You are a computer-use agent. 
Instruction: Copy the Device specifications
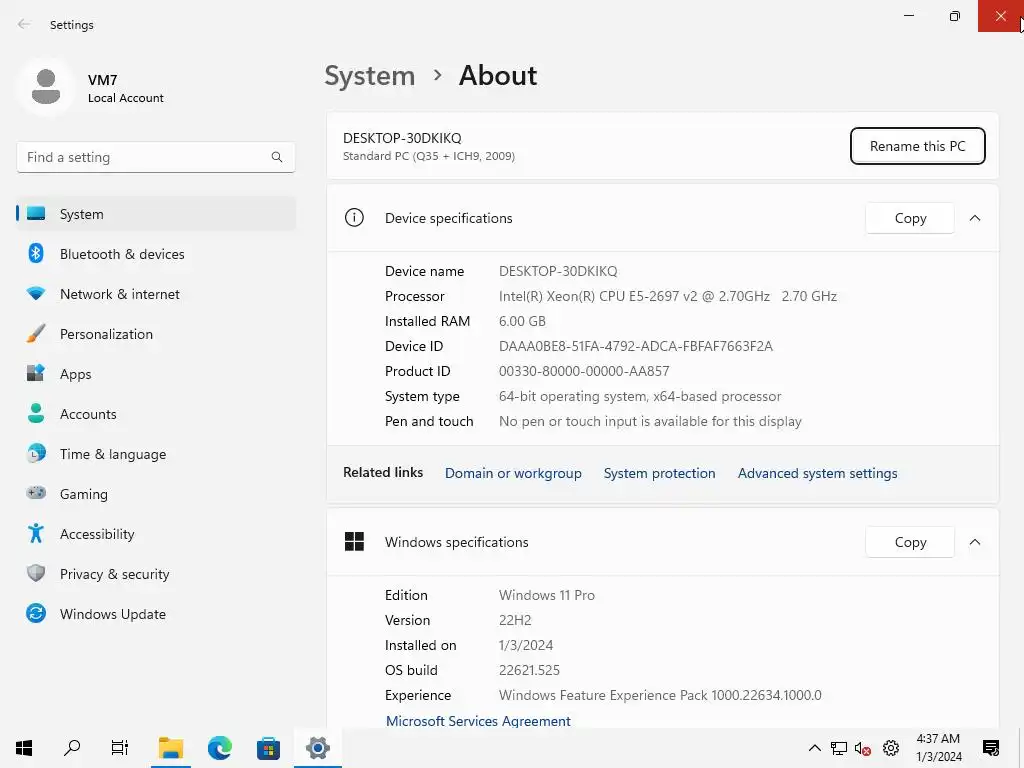(910, 218)
